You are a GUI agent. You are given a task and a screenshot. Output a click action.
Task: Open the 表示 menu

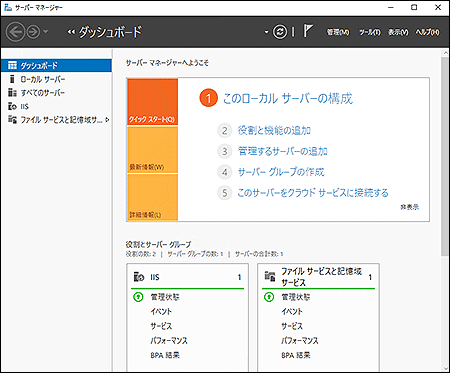[398, 32]
